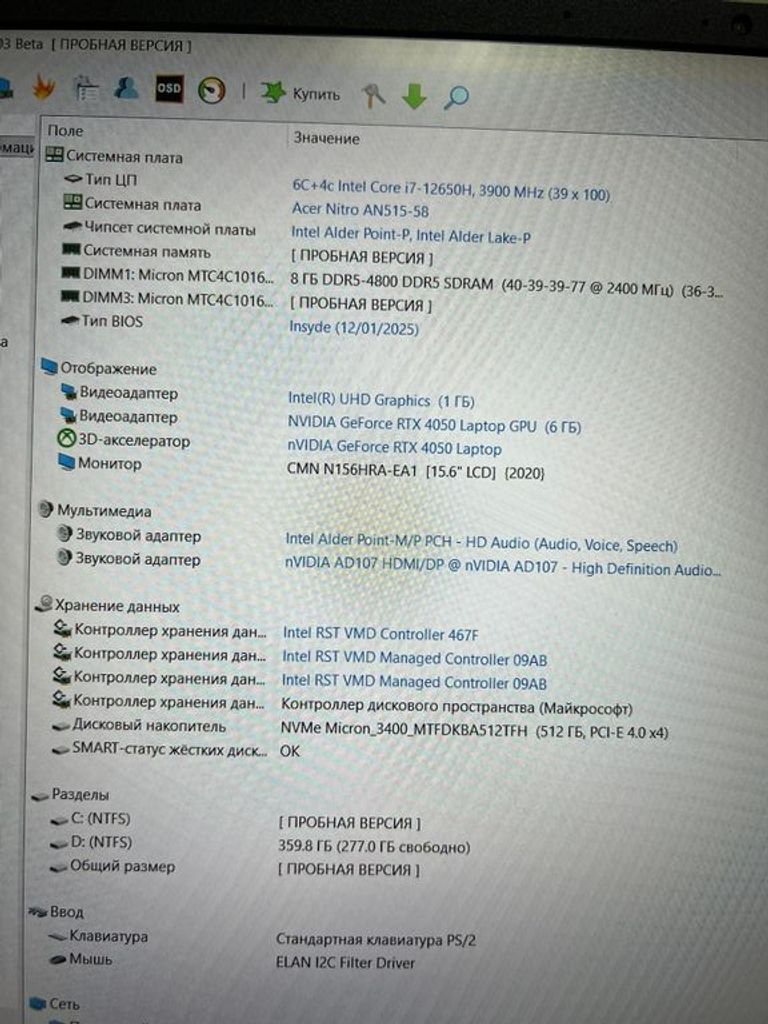Click the Тип ЦП row icon
Viewport: 768px width, 1024px height.
[x=72, y=179]
